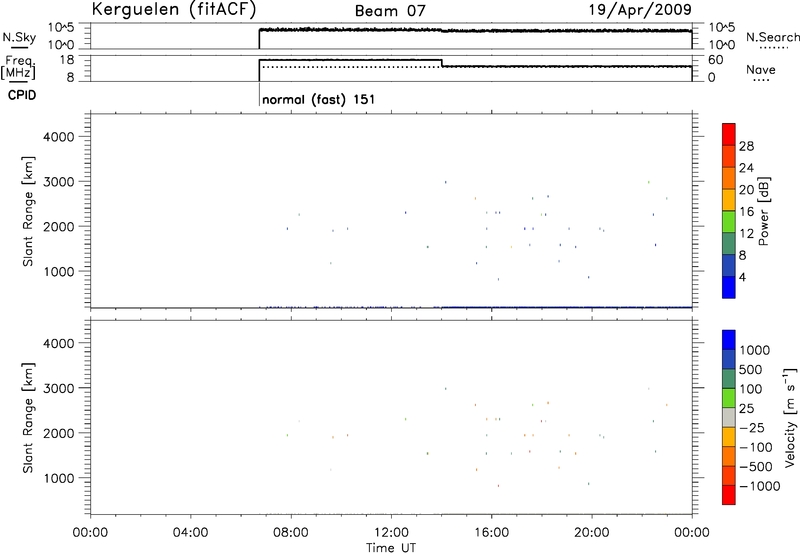
Task: Click the light green 12–16 dB power segment
Action: [729, 221]
